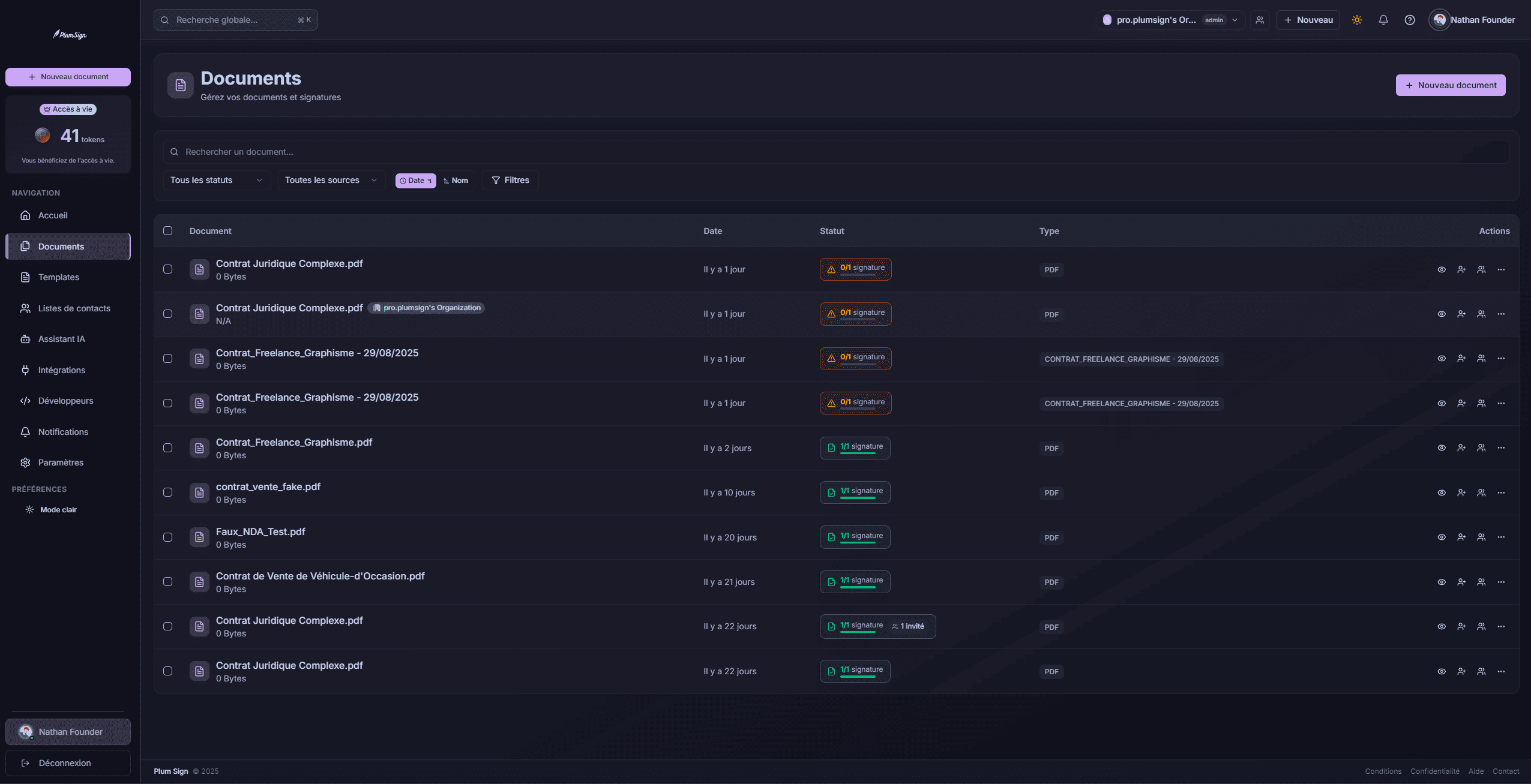Open participants icon for contrat_vente_fake.pdf
Image resolution: width=1531 pixels, height=784 pixels.
[x=1481, y=493]
